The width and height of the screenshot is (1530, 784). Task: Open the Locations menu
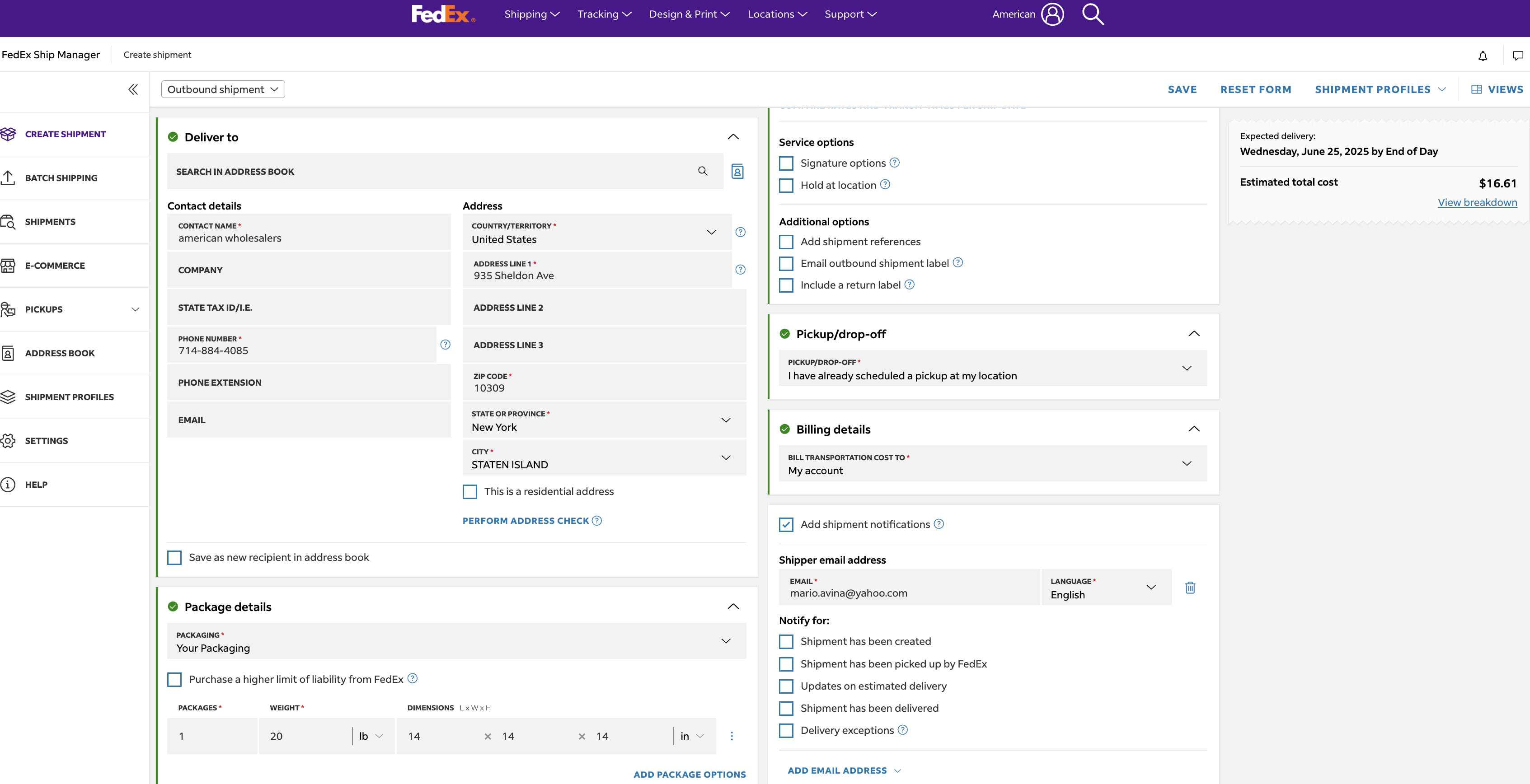pos(777,14)
